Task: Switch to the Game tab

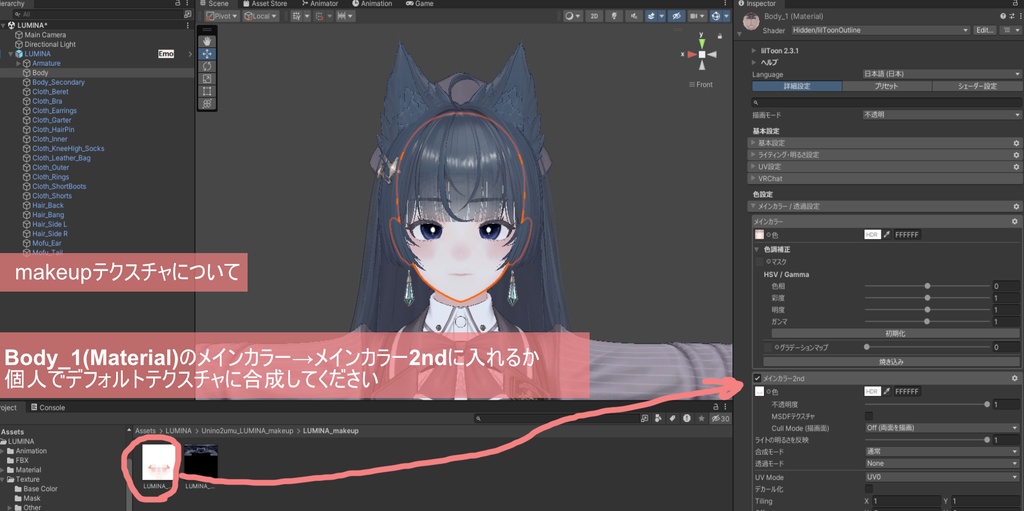Action: 419,4
